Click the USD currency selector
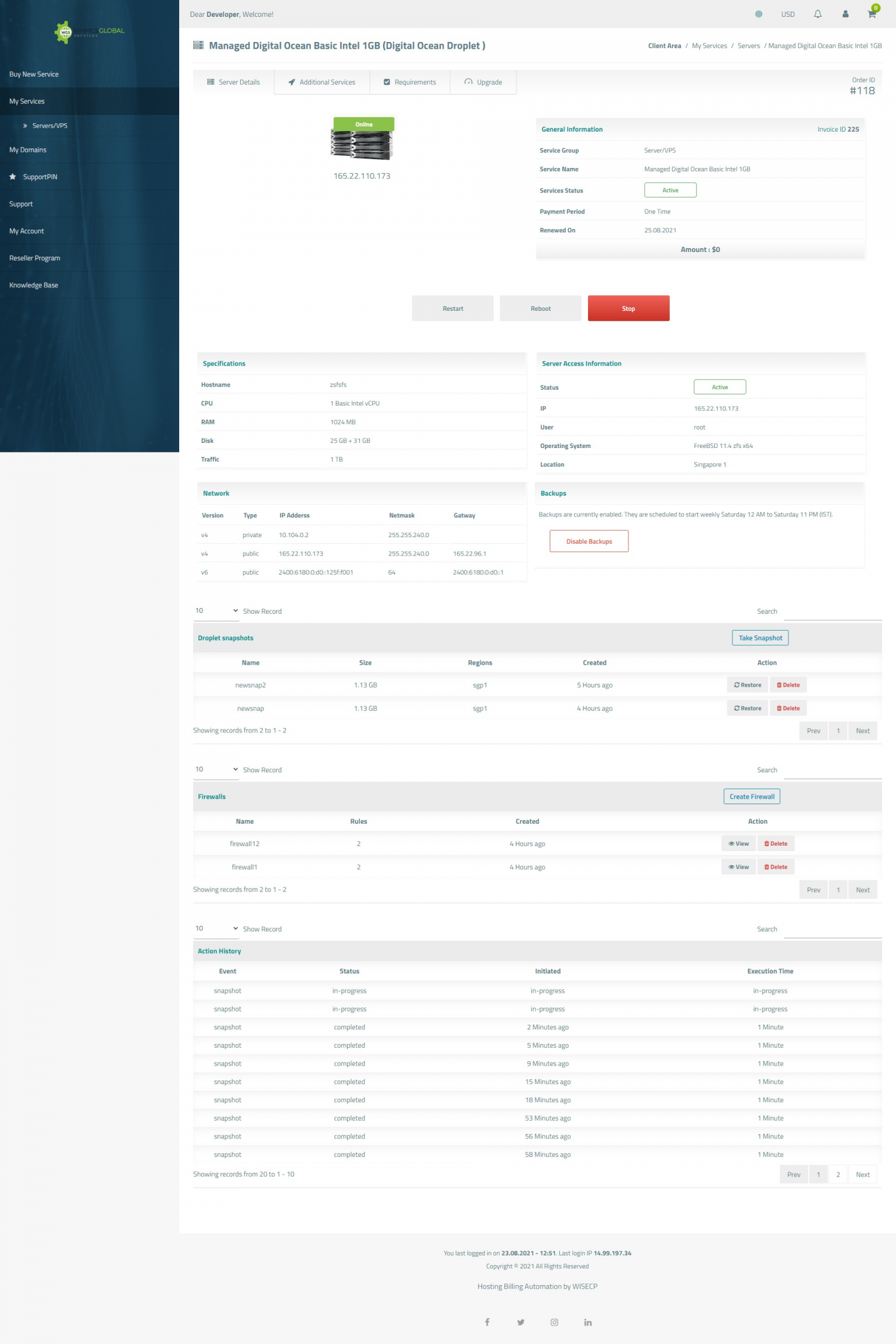Screen dimensions: 896x1344 point(787,15)
